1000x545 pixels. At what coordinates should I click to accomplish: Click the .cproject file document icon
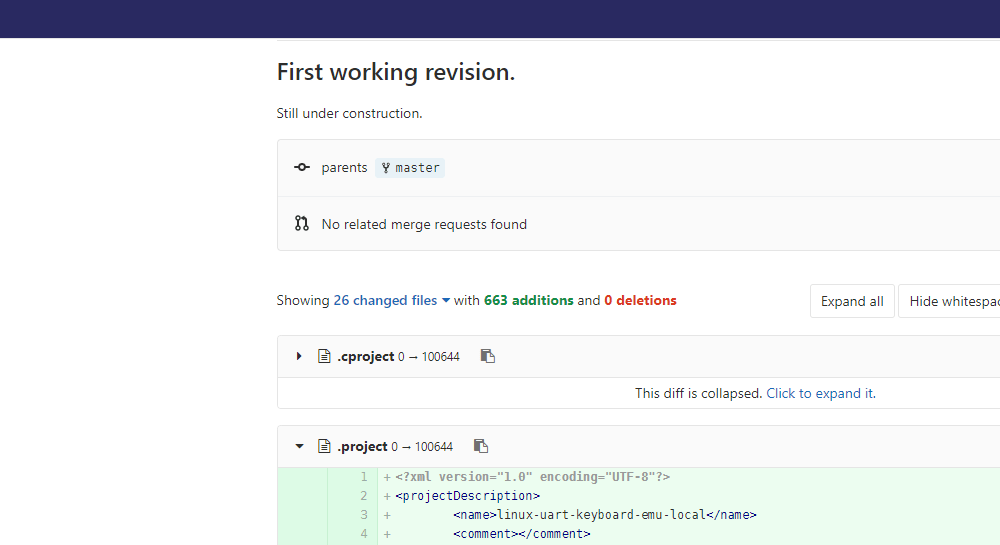click(x=324, y=356)
